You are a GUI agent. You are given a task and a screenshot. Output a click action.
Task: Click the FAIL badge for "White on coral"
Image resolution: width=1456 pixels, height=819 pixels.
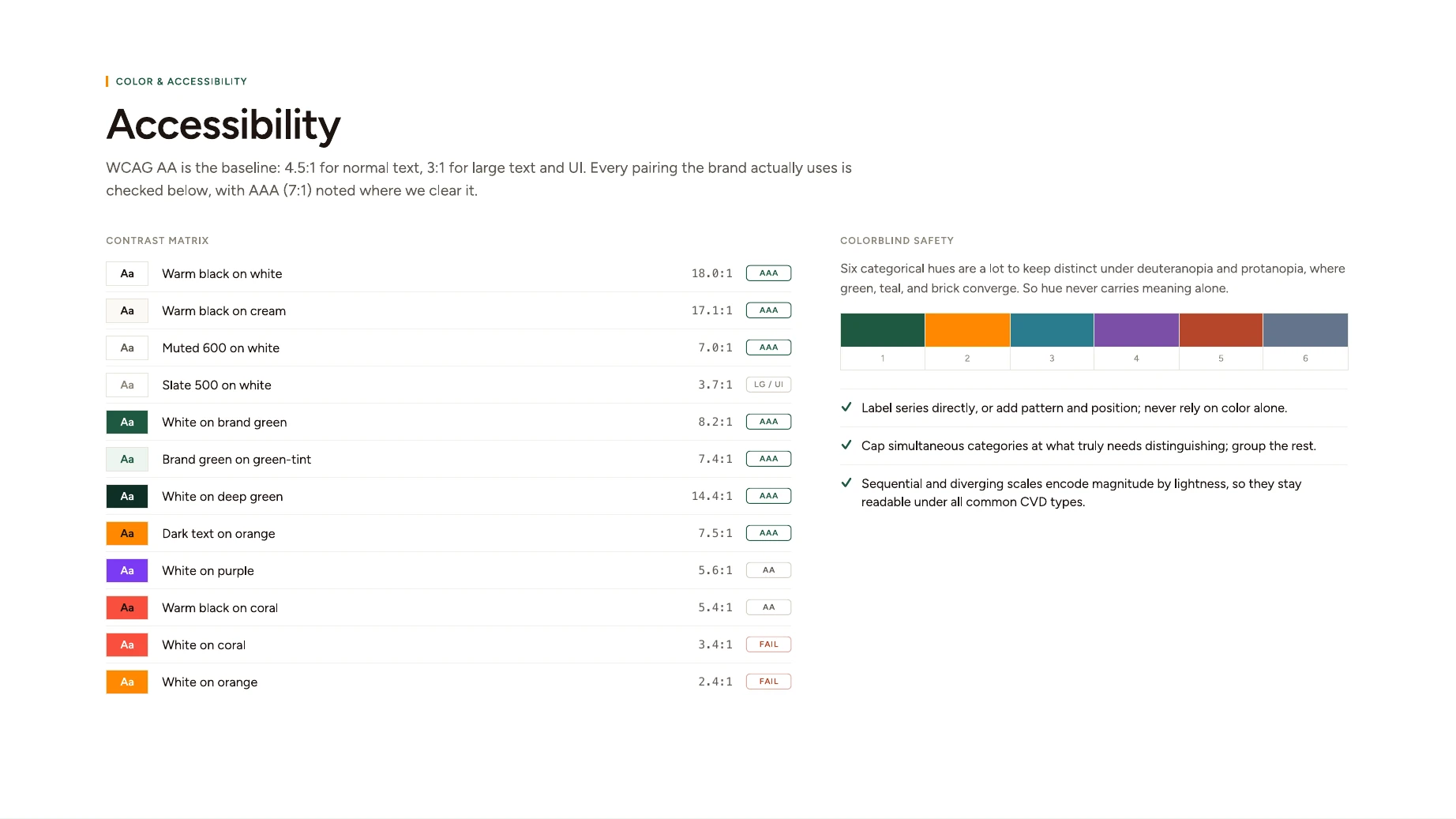768,644
